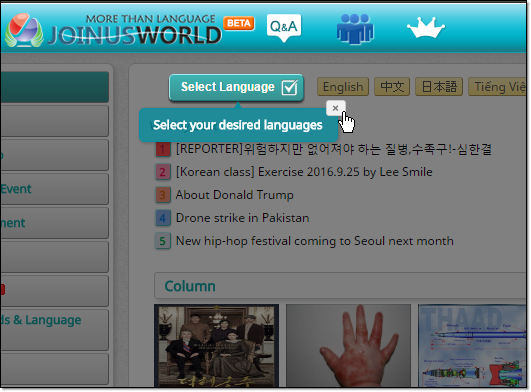Open the sidebar item ending in Event

click(x=55, y=189)
